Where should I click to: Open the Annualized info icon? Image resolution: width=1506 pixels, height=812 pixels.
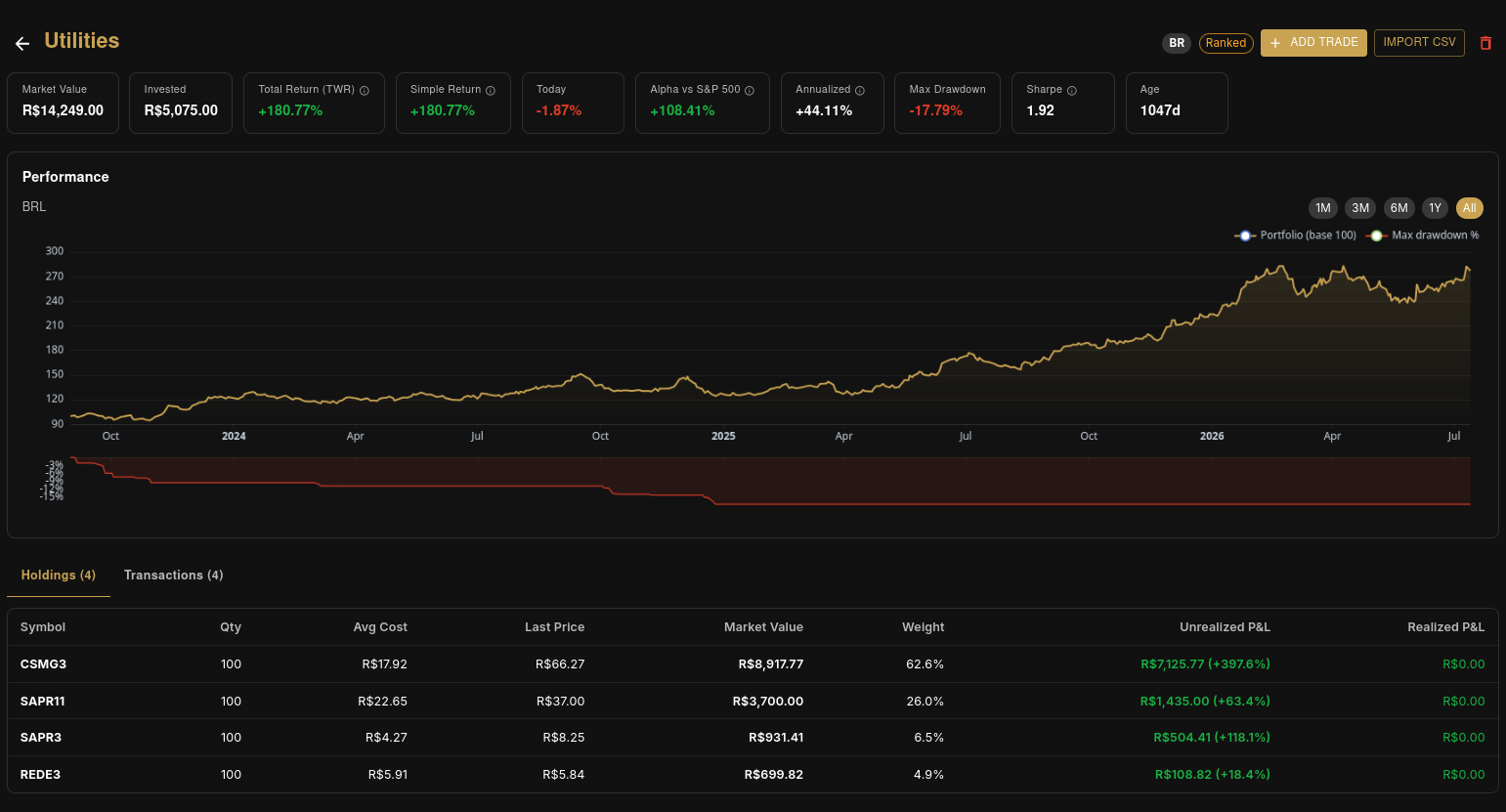pos(860,91)
